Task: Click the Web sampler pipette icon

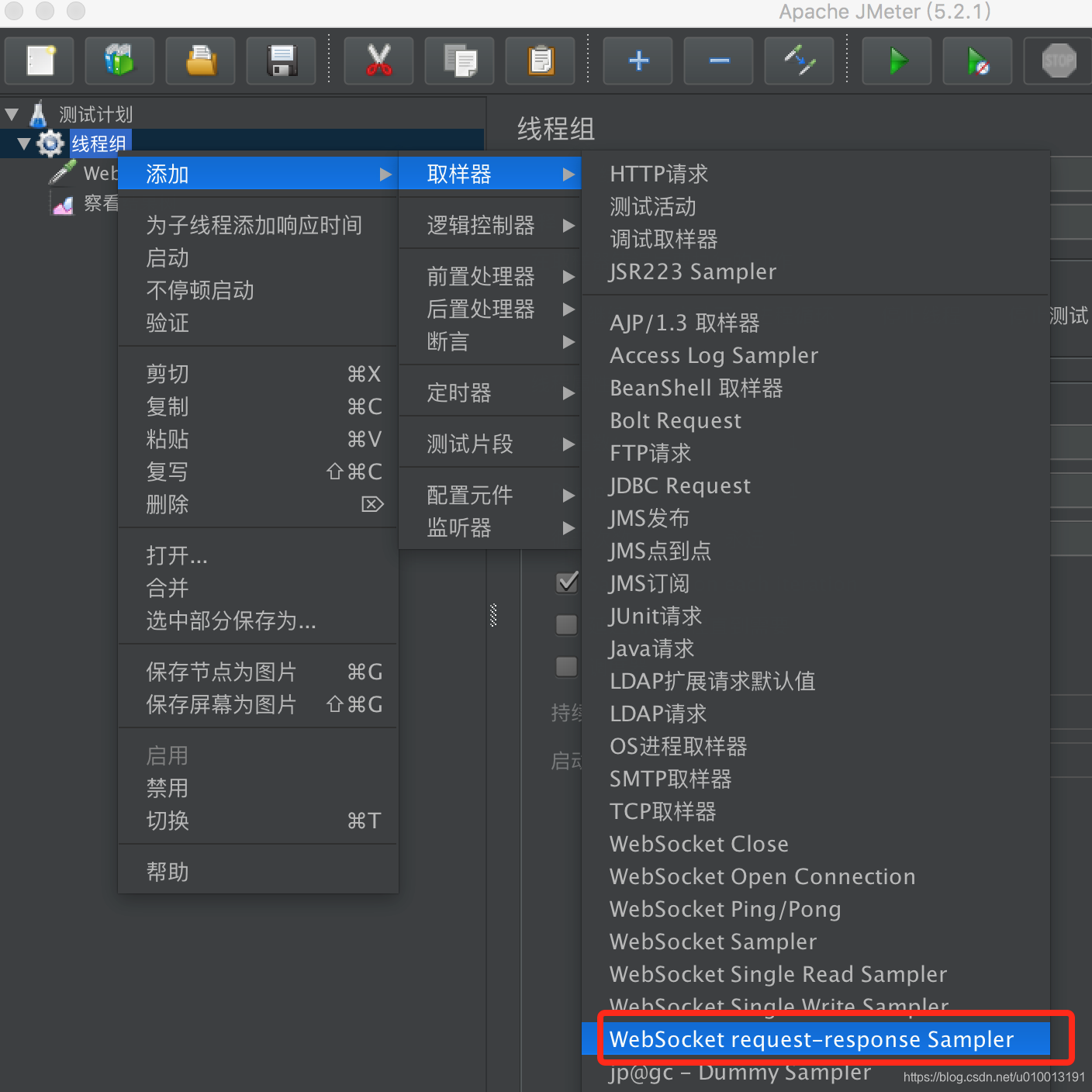Action: coord(63,173)
